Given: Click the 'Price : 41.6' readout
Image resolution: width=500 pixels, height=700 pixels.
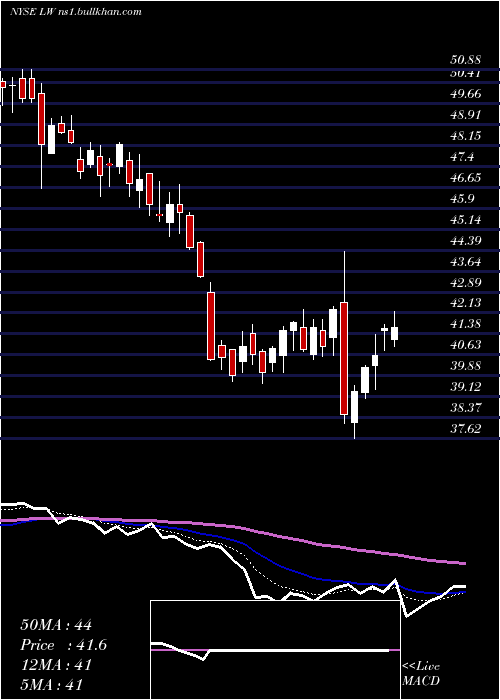Looking at the screenshot, I should click(64, 645).
